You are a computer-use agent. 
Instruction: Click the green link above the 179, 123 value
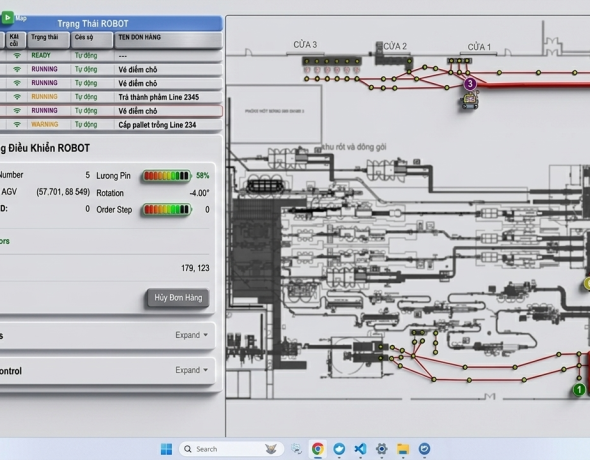[5, 241]
